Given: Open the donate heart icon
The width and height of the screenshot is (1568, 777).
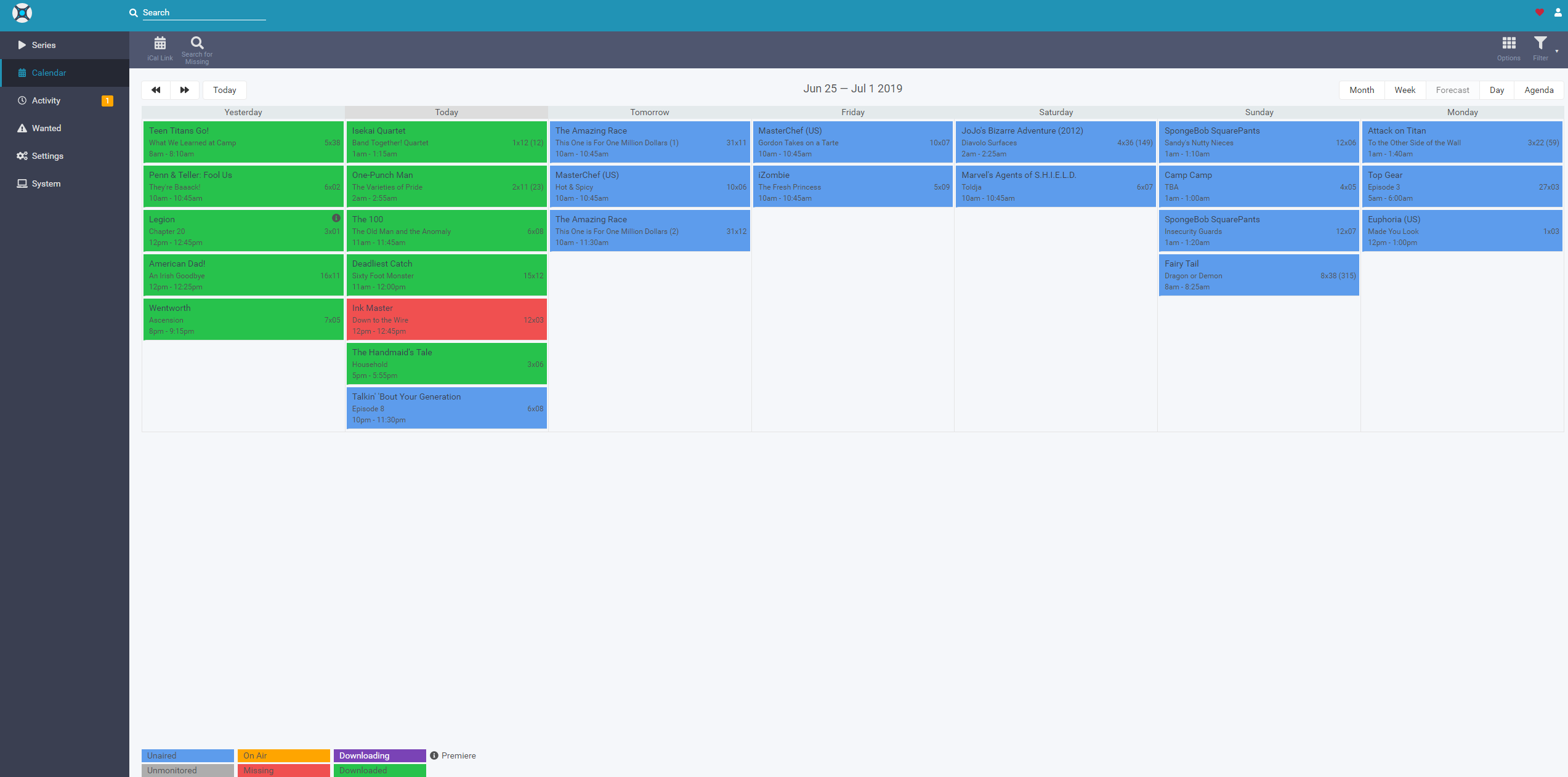Looking at the screenshot, I should coord(1539,12).
